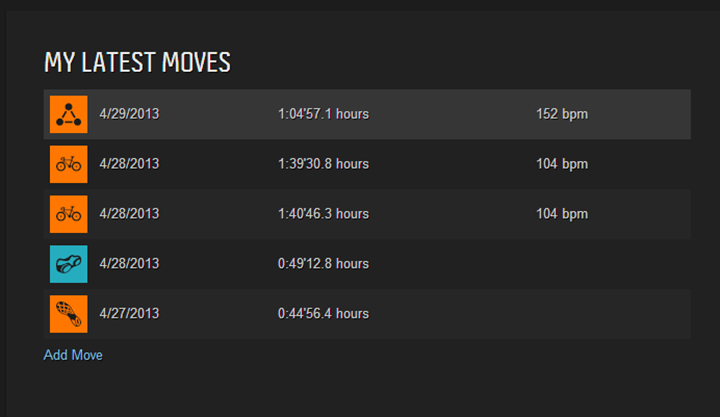Click the 152 bpm heart rate value
This screenshot has height=417, width=720.
[x=562, y=114]
